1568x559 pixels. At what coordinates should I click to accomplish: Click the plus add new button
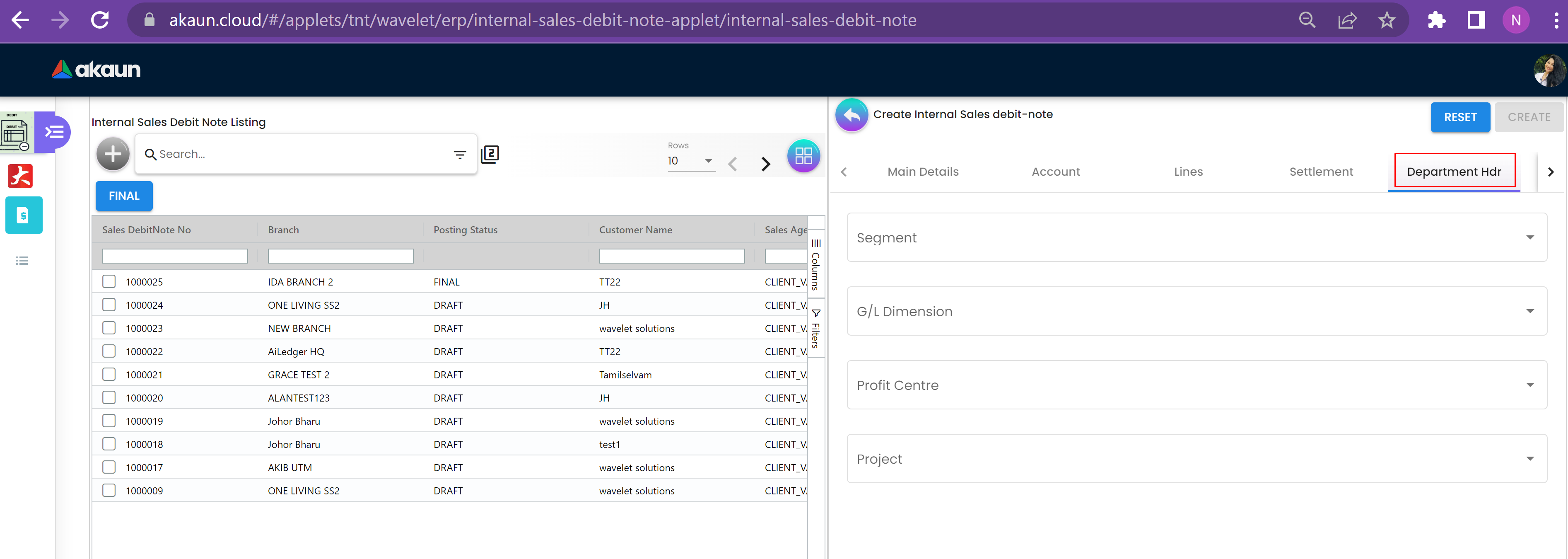[113, 154]
